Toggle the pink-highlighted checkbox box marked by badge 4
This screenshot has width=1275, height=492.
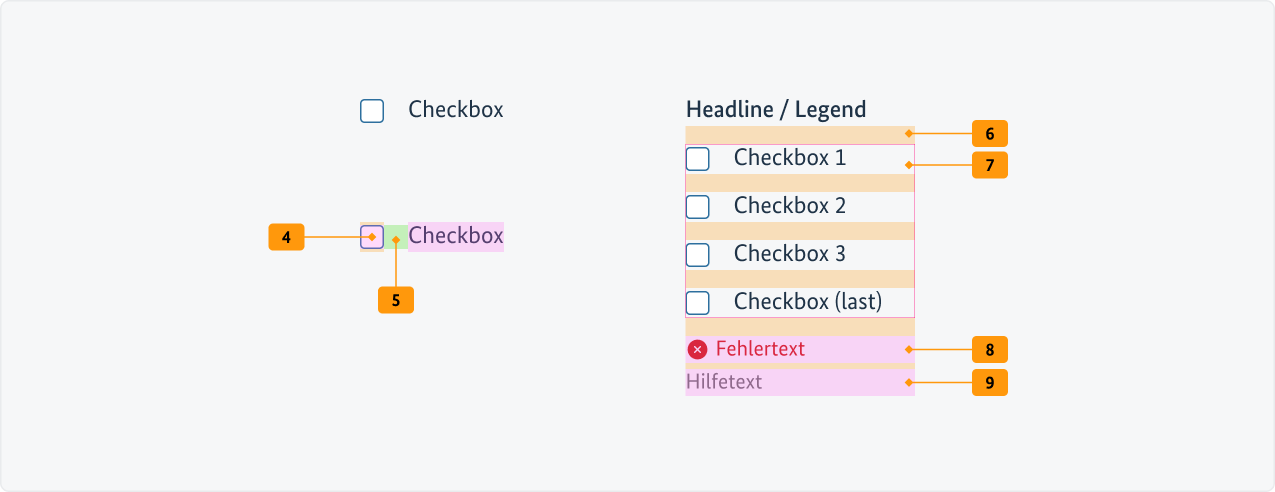coord(372,237)
